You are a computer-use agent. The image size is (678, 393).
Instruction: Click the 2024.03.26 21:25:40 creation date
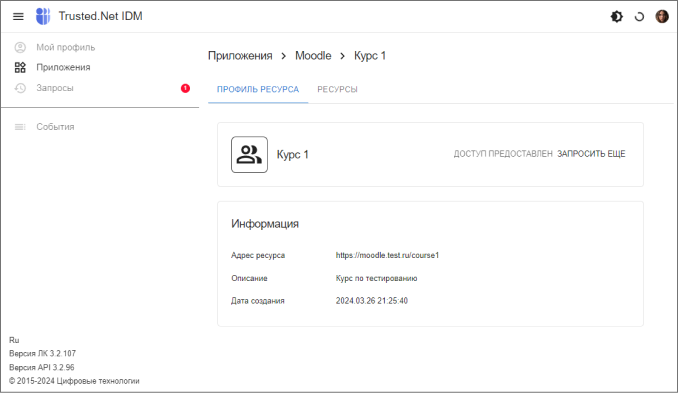371,300
